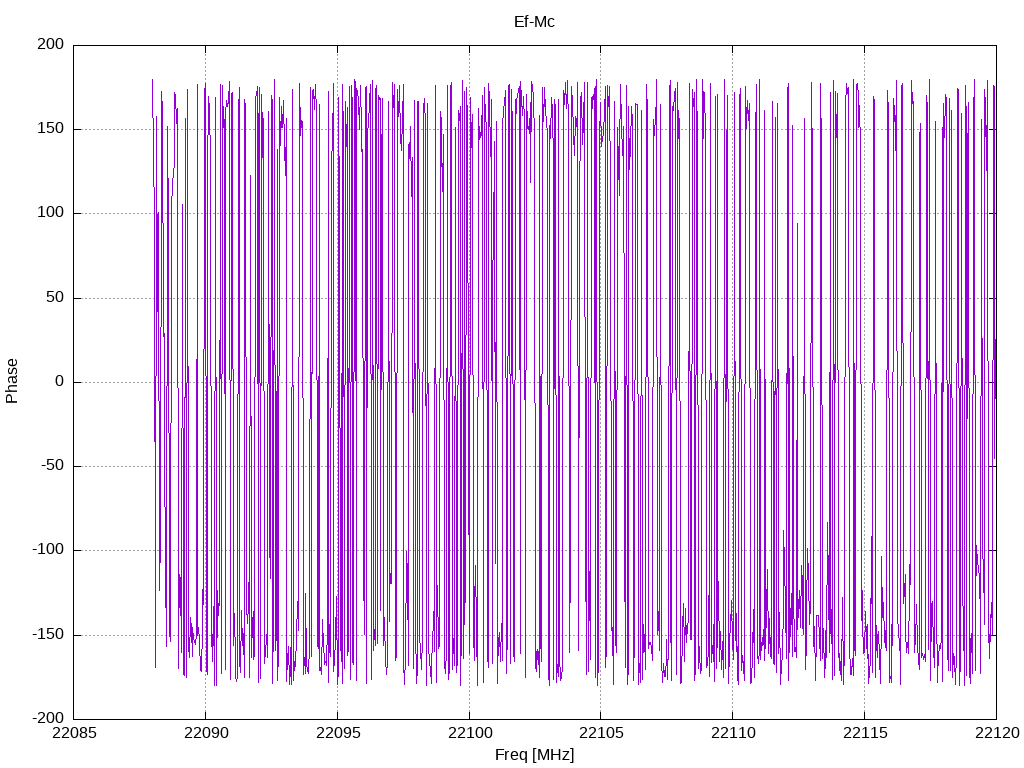Click y-axis tick label 100

coord(51,213)
